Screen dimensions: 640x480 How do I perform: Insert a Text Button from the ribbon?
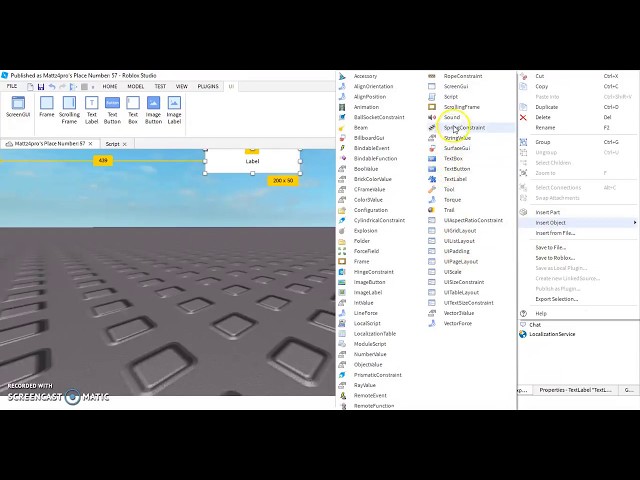[112, 110]
